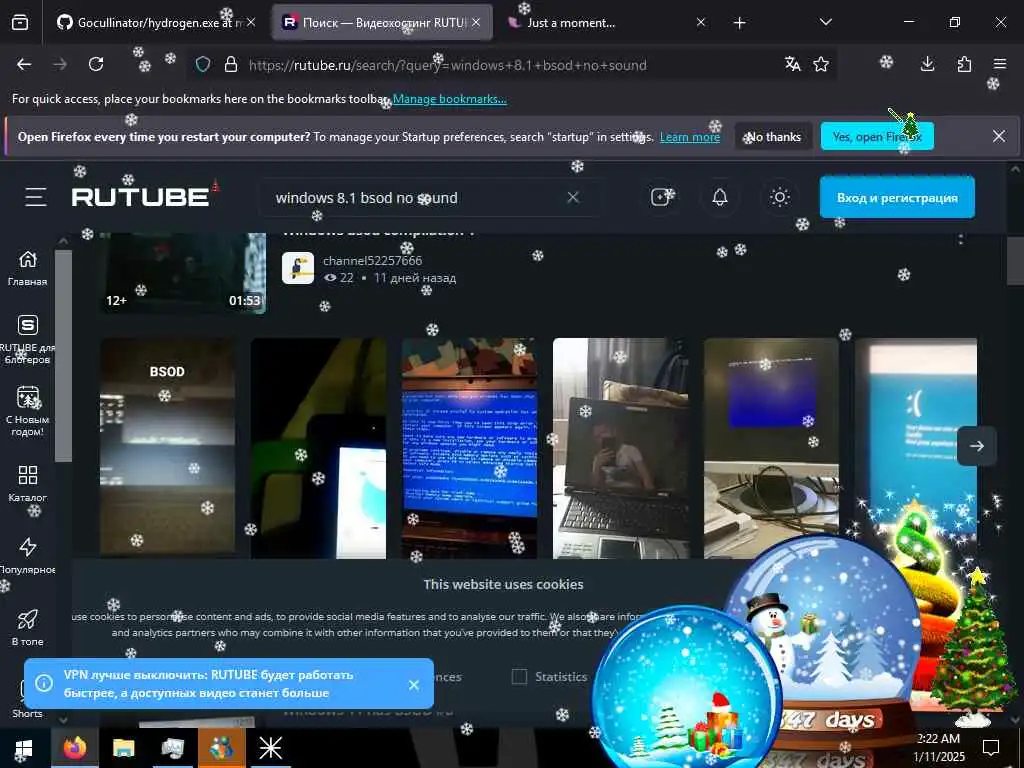
Task: Go to Главная in the sidebar
Action: (x=27, y=268)
